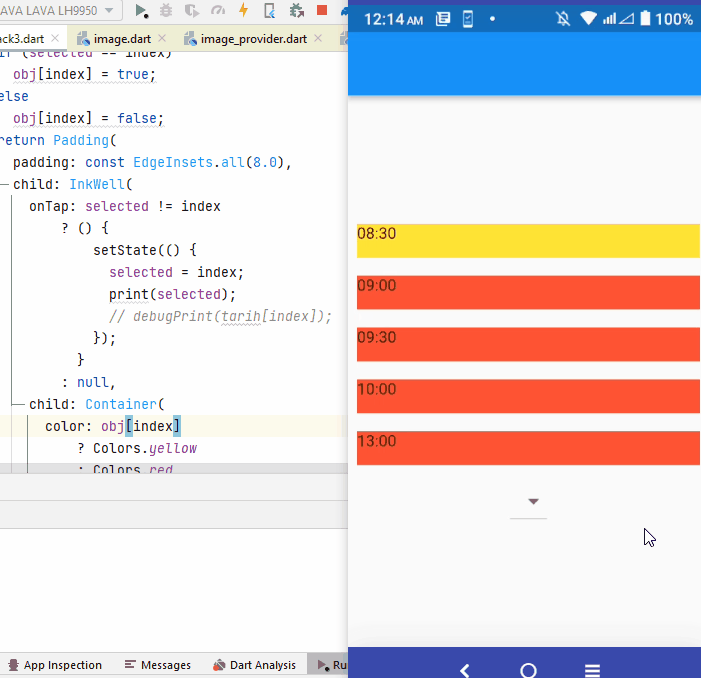The image size is (701, 678).
Task: Tap the red 09:00 time slot
Action: tap(528, 293)
